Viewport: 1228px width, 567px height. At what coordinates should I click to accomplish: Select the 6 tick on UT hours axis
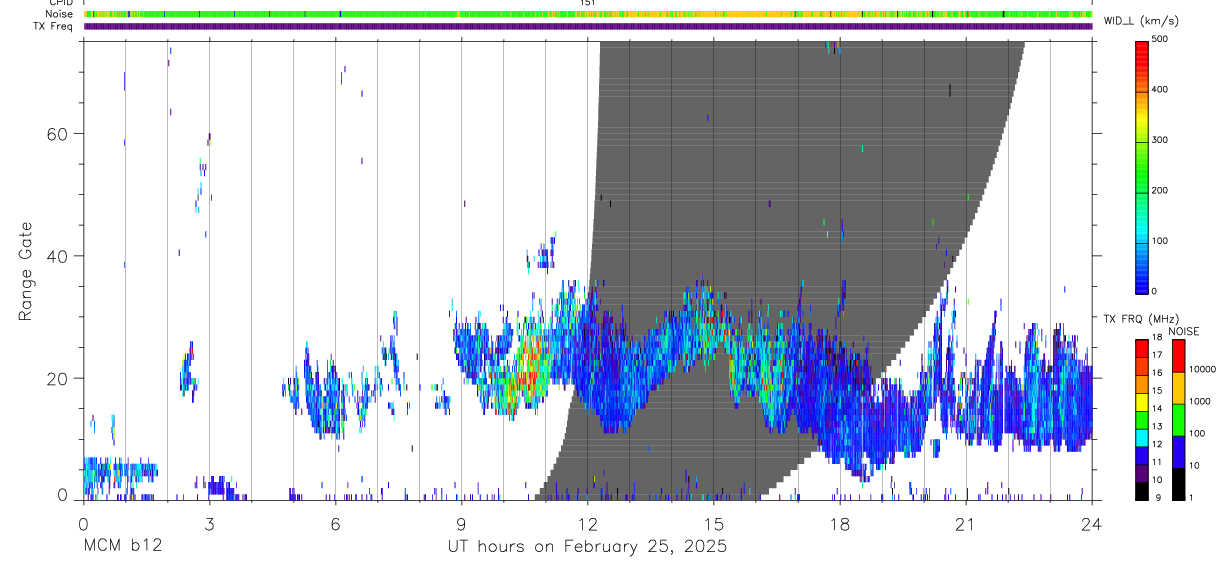[335, 523]
